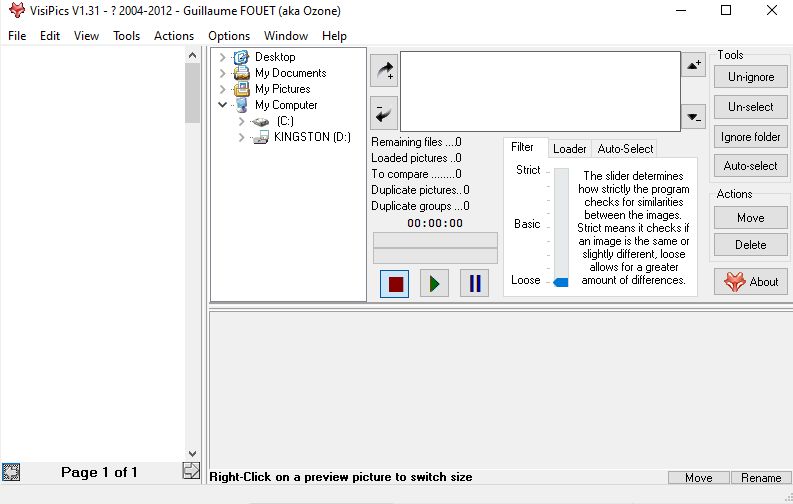Move folder down in list
The width and height of the screenshot is (793, 504).
(x=693, y=117)
